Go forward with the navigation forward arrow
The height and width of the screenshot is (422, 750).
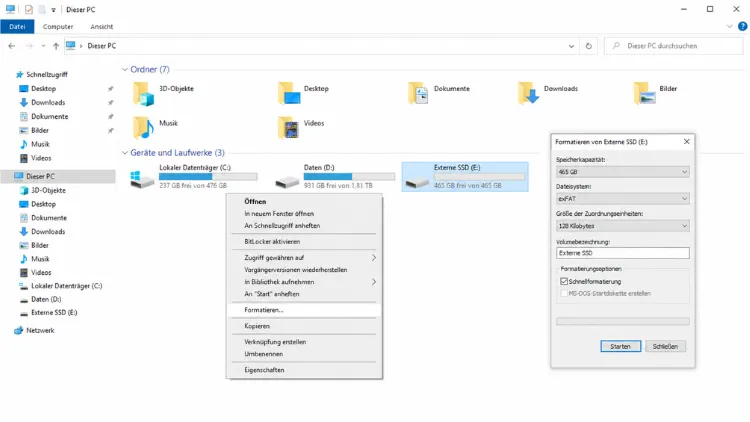(29, 46)
